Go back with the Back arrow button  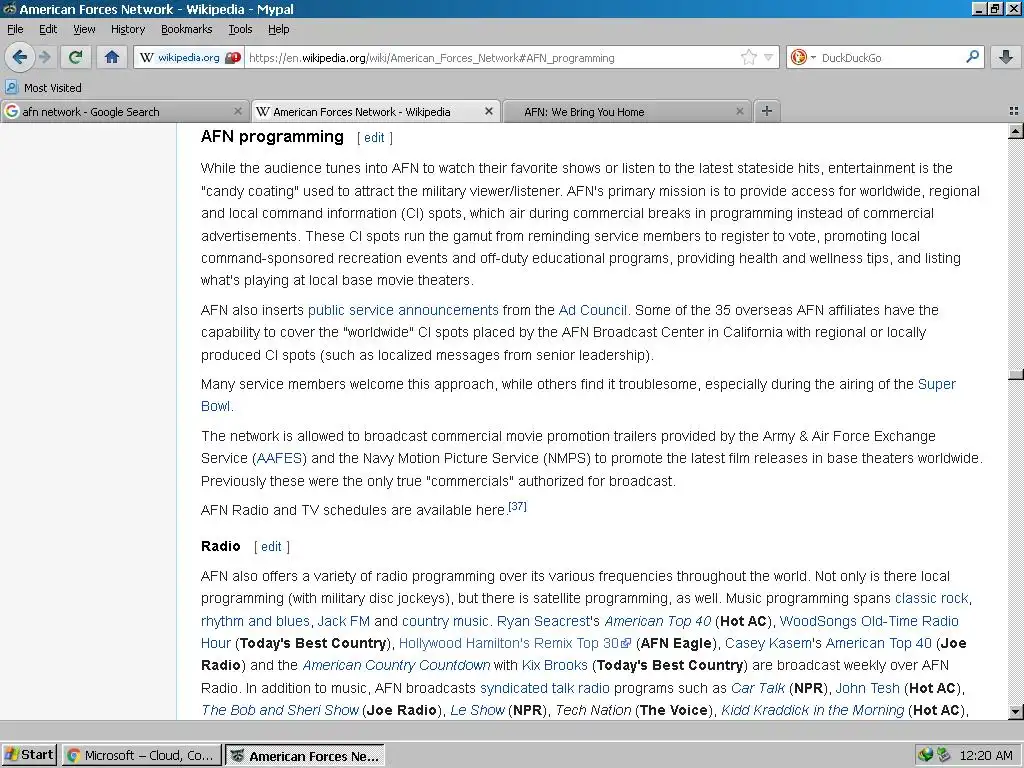pos(20,57)
